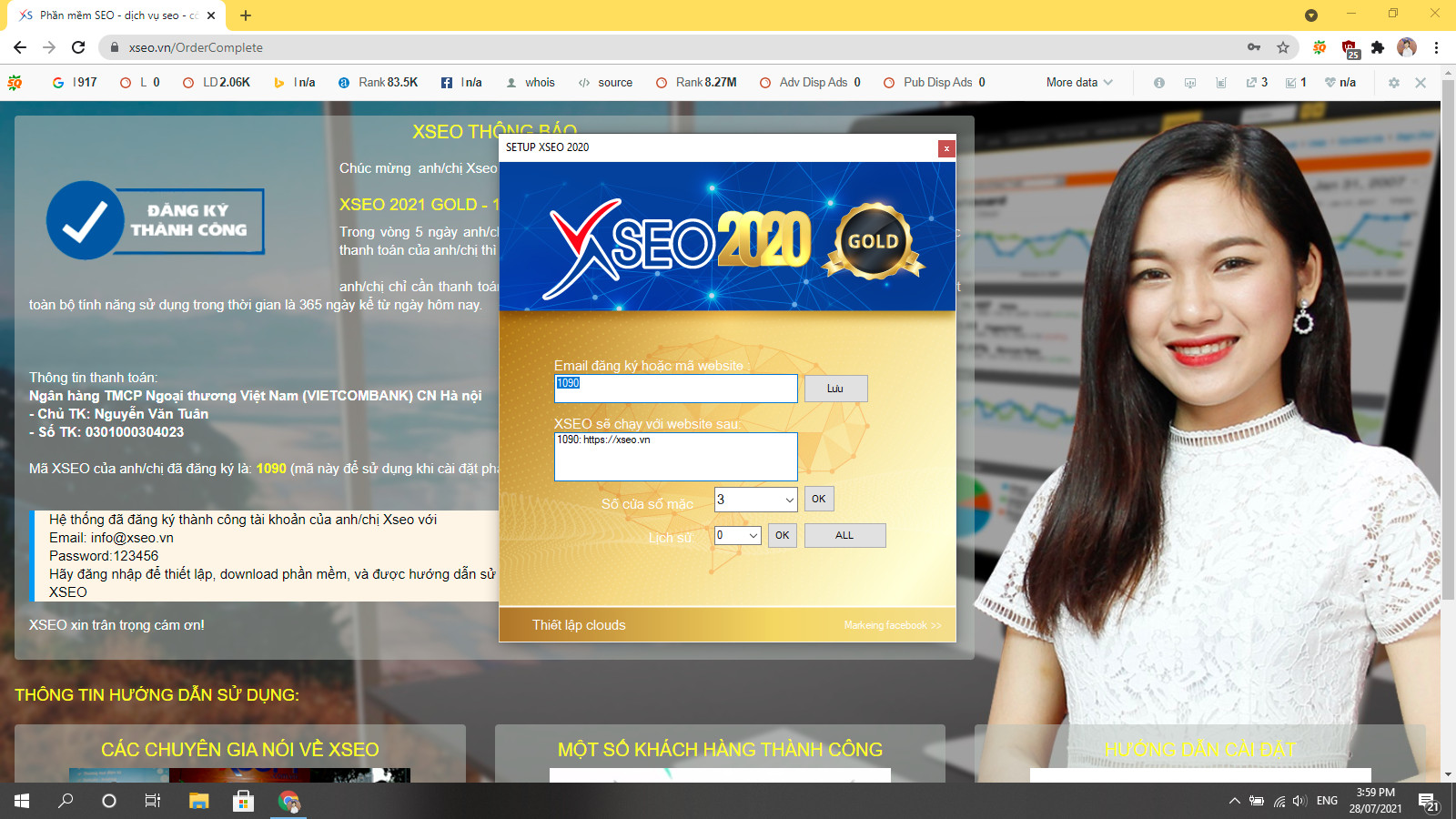Click the browser forward arrow
1456x819 pixels.
click(x=49, y=47)
